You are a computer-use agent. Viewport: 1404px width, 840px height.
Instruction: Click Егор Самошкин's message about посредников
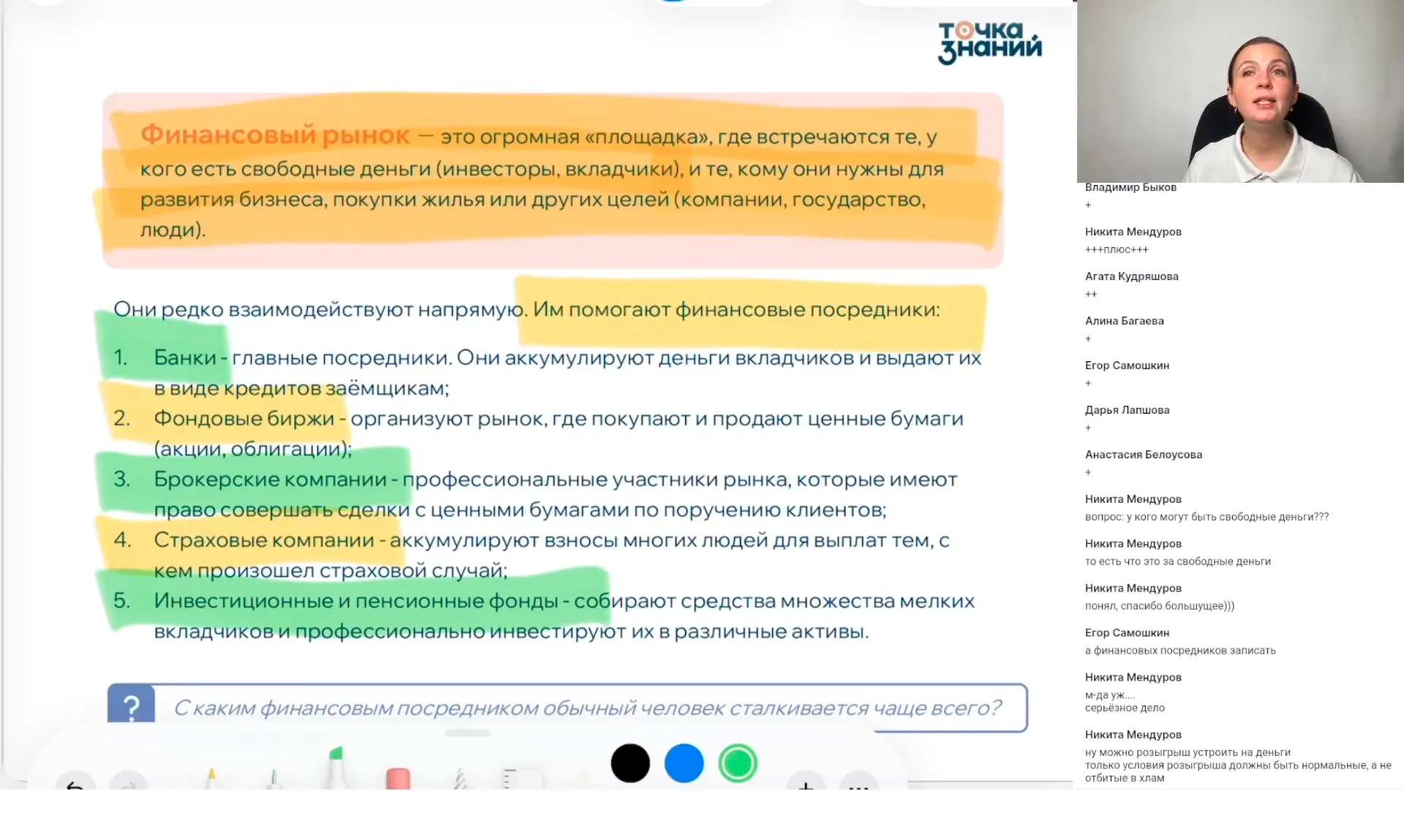[1180, 651]
